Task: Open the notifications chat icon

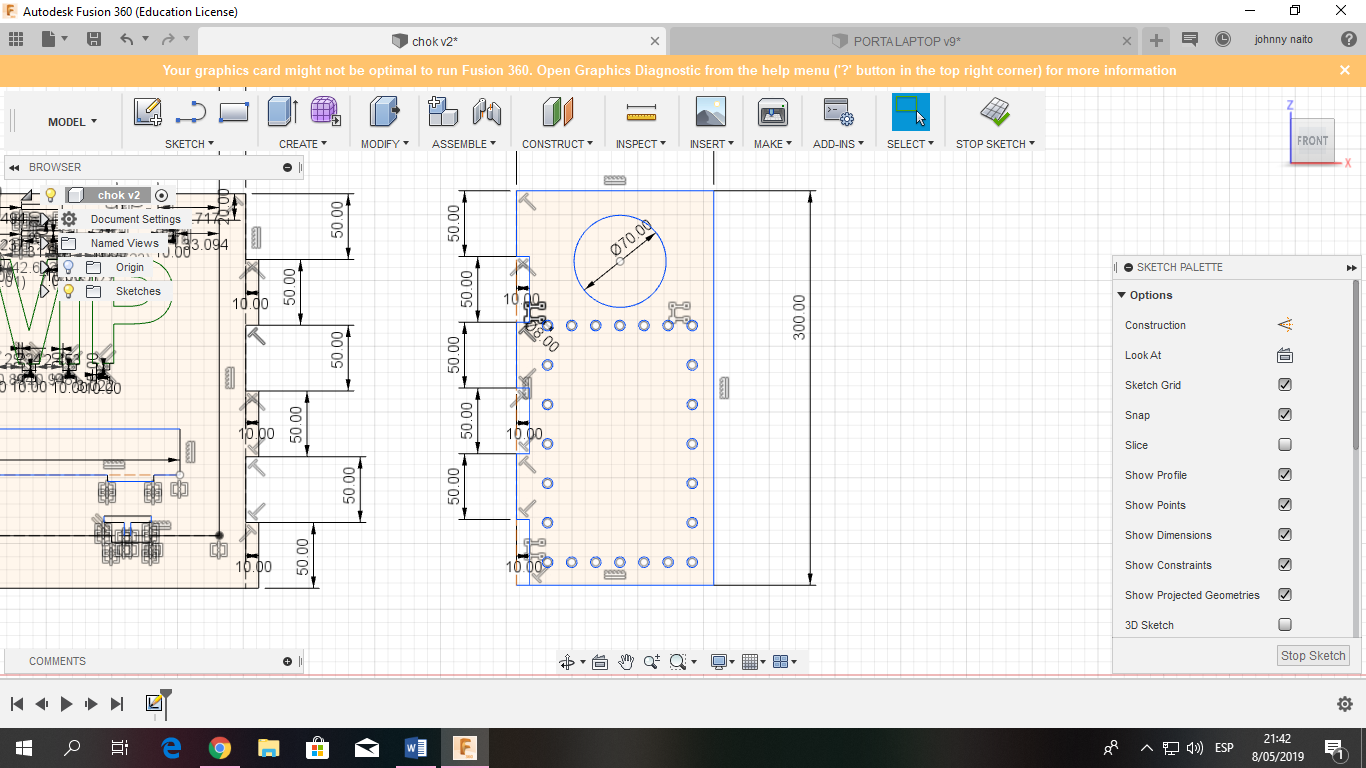Action: click(x=1190, y=40)
